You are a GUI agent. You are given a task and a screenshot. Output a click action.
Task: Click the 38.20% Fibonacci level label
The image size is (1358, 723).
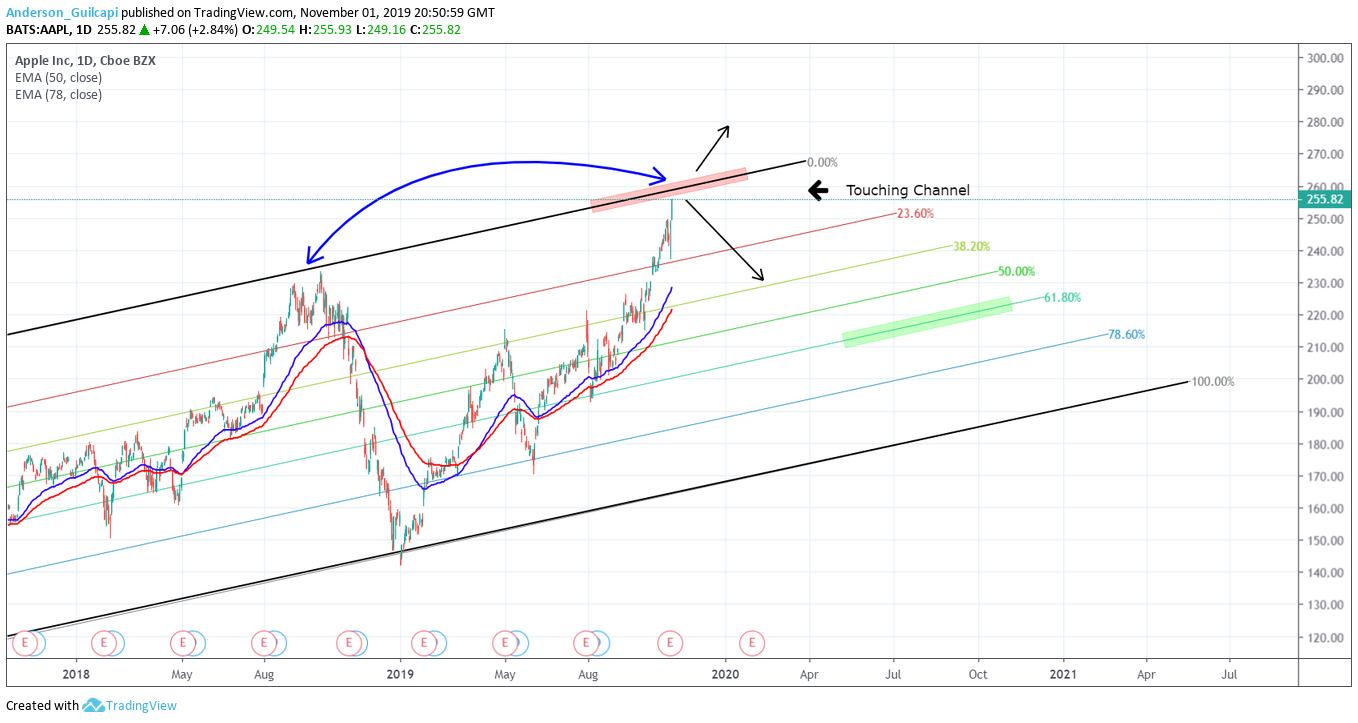(972, 246)
